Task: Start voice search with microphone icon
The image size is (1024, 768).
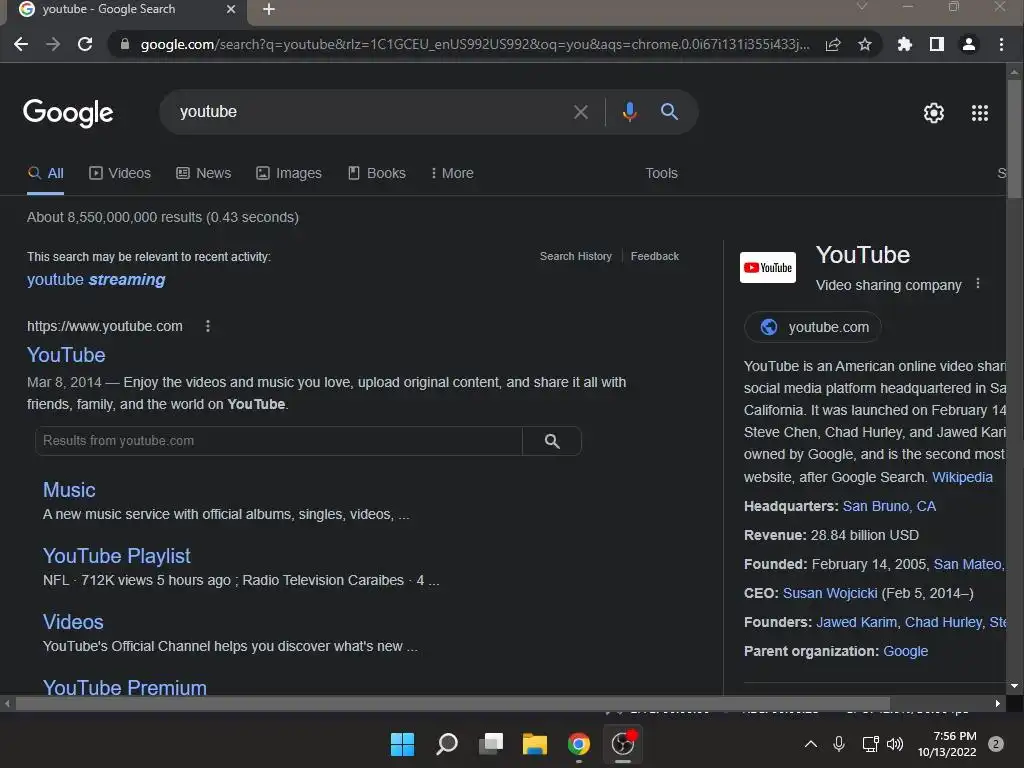Action: 630,112
